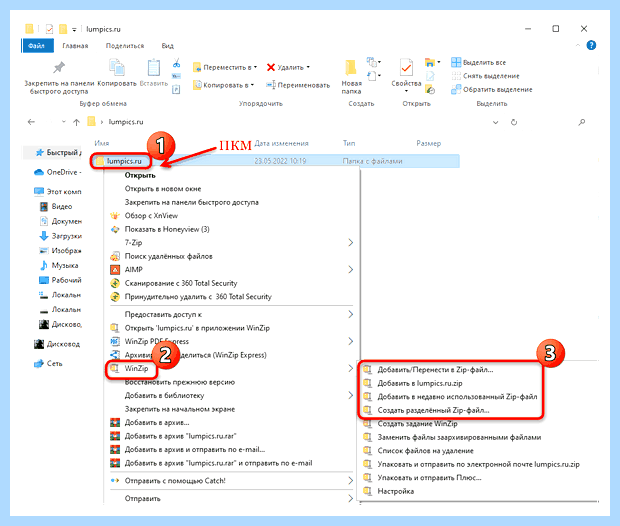Switch to the Главная tab
This screenshot has height=526, width=620.
75,46
